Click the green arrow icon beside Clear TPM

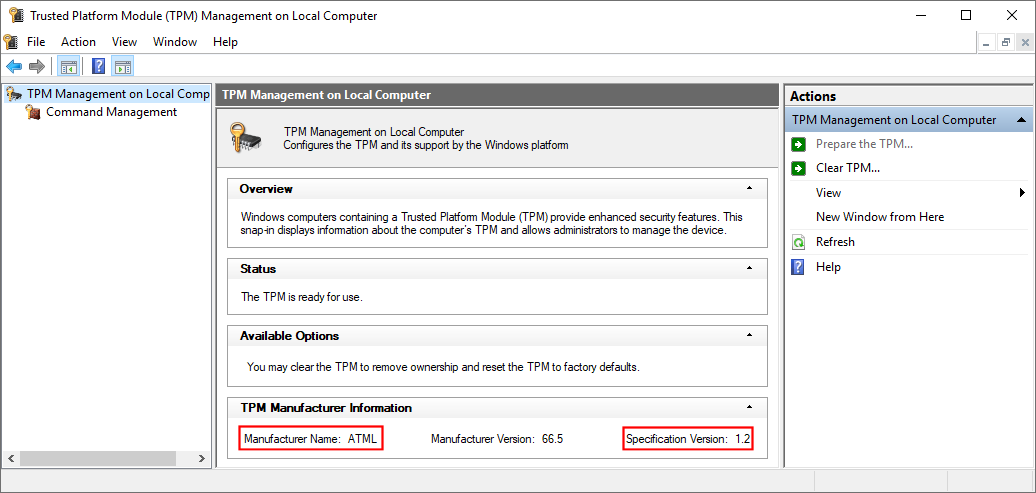coord(798,168)
